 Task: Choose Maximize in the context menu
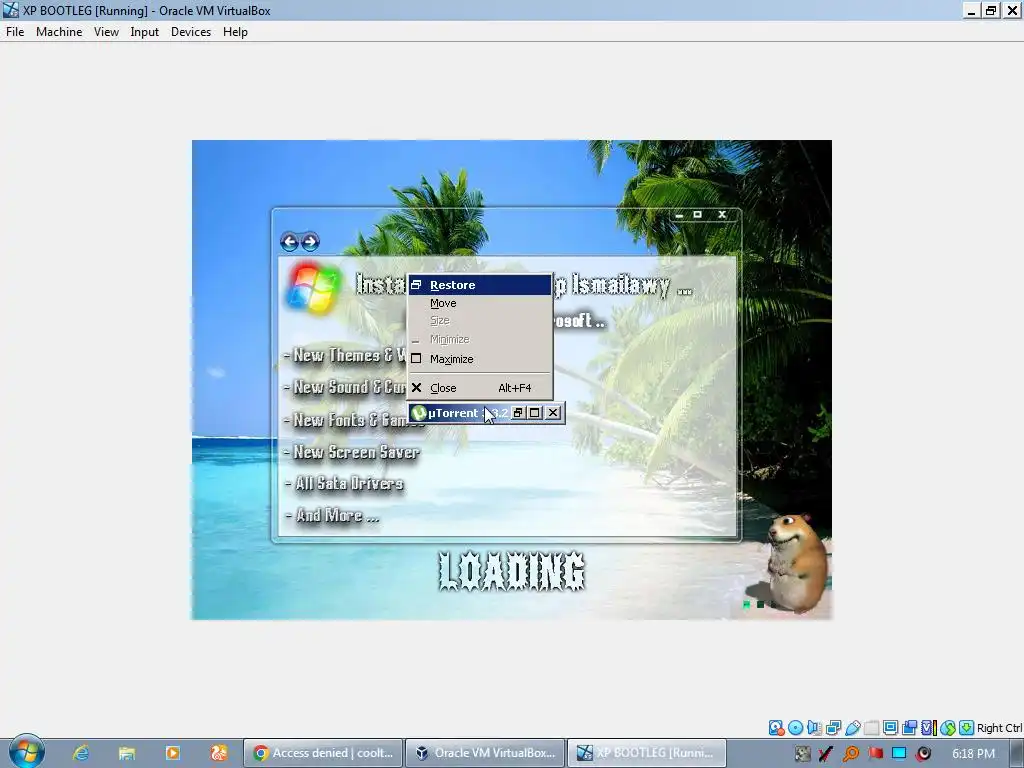point(480,359)
